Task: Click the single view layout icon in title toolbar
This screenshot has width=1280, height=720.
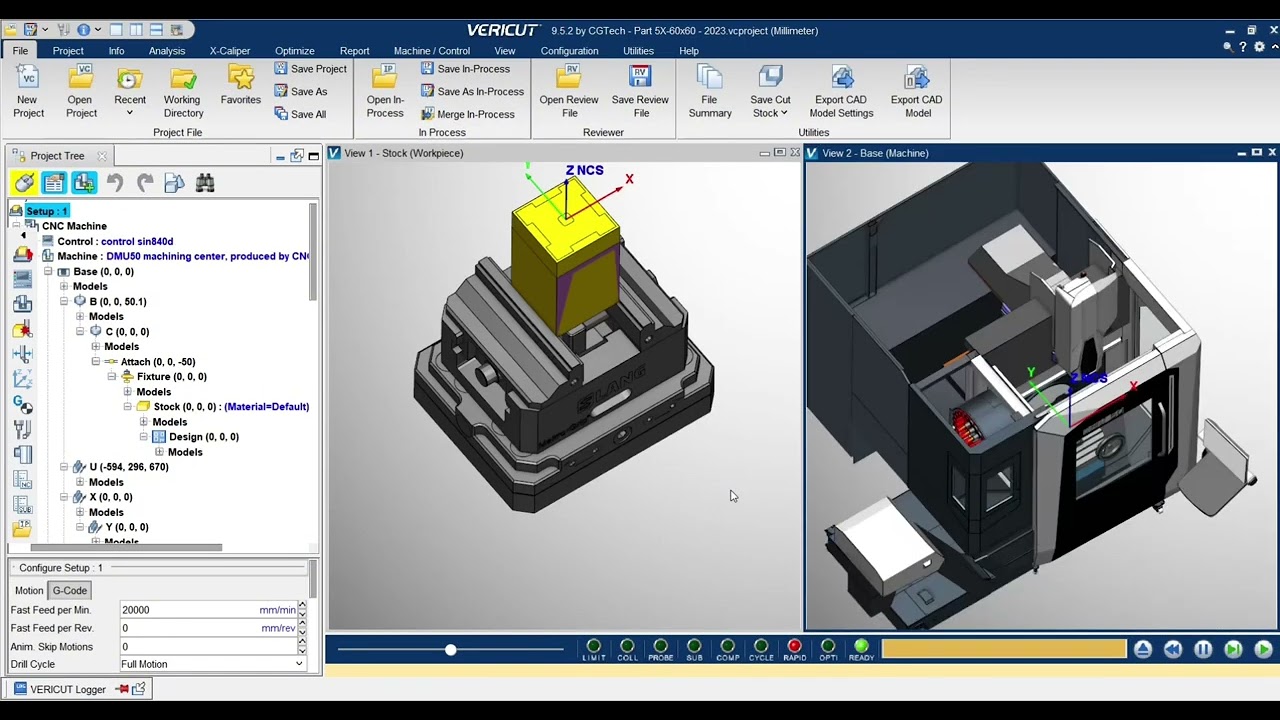Action: [x=115, y=30]
